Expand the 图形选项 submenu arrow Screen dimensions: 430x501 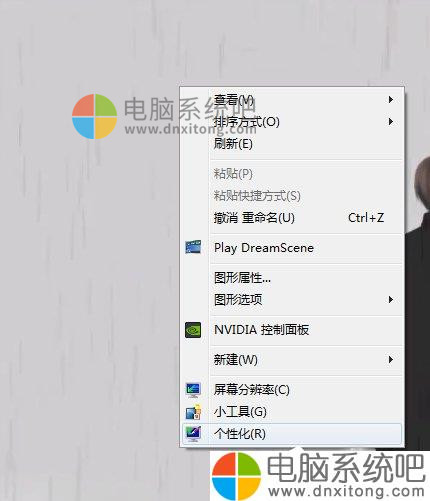pyautogui.click(x=391, y=299)
